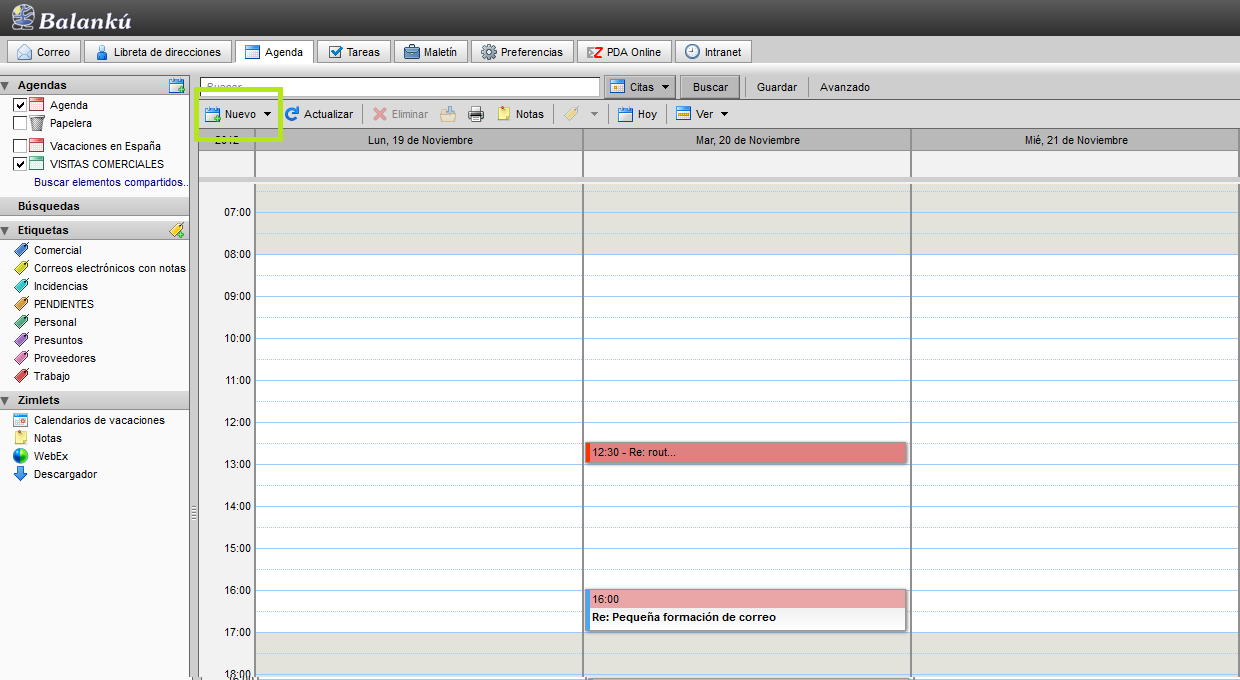1240x680 pixels.
Task: Select the PENDIENTES tag
Action: pos(63,304)
